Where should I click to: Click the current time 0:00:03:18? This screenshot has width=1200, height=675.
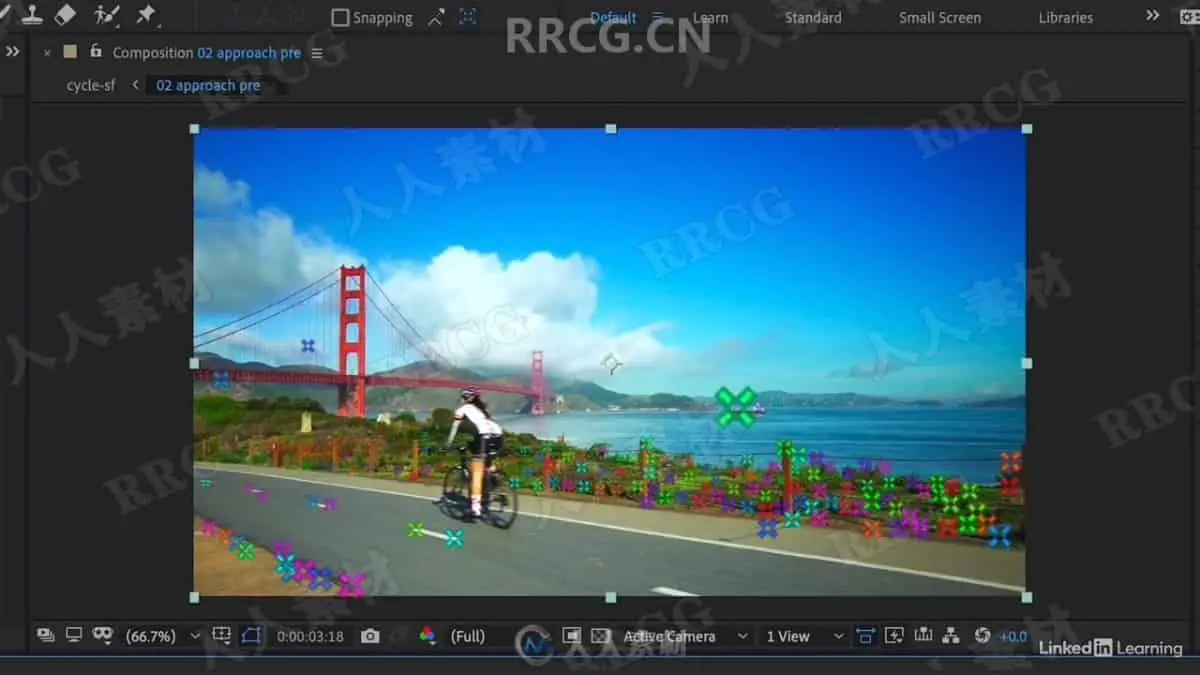pos(310,636)
